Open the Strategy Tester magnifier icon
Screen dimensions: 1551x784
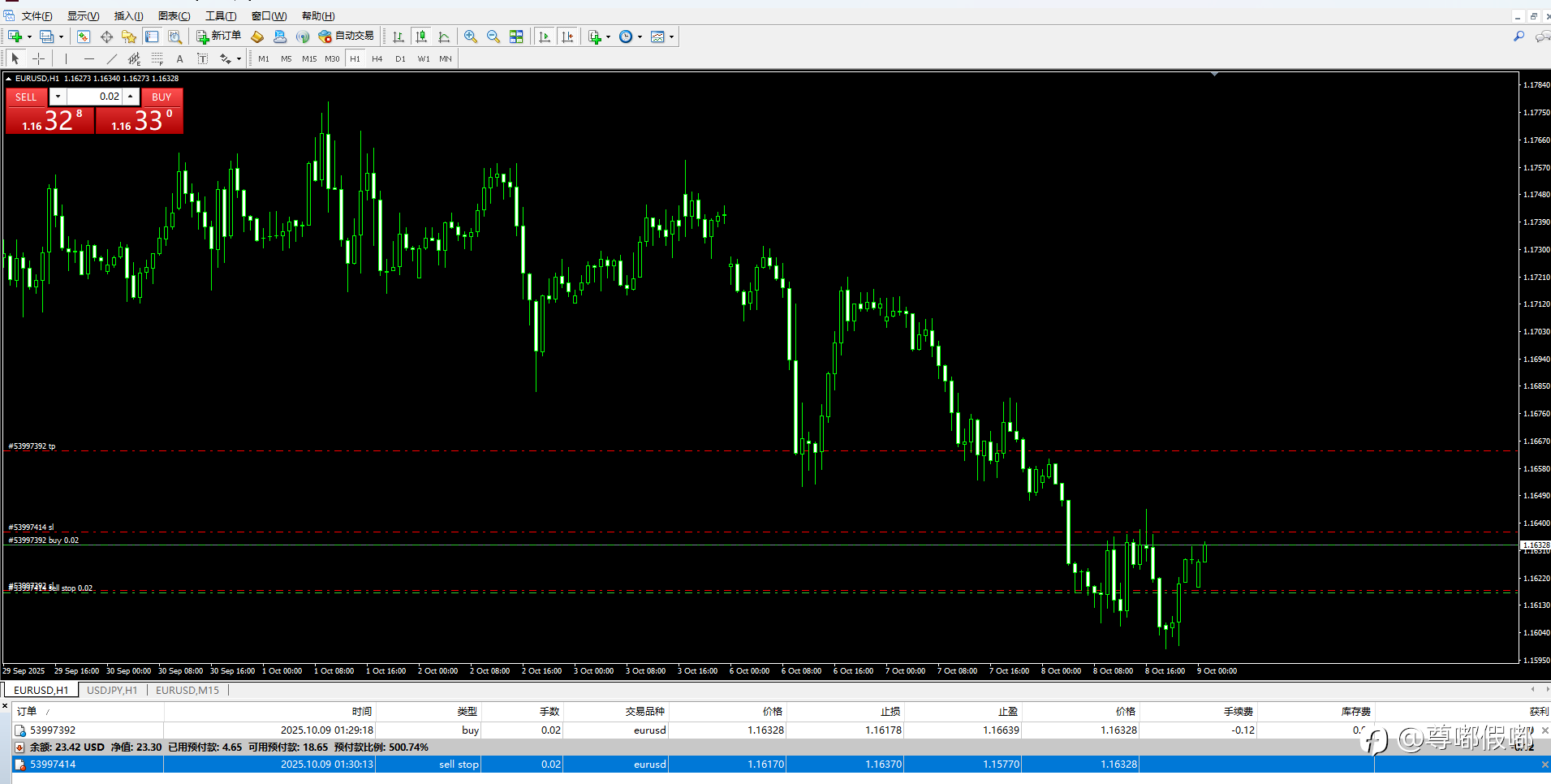[x=174, y=37]
